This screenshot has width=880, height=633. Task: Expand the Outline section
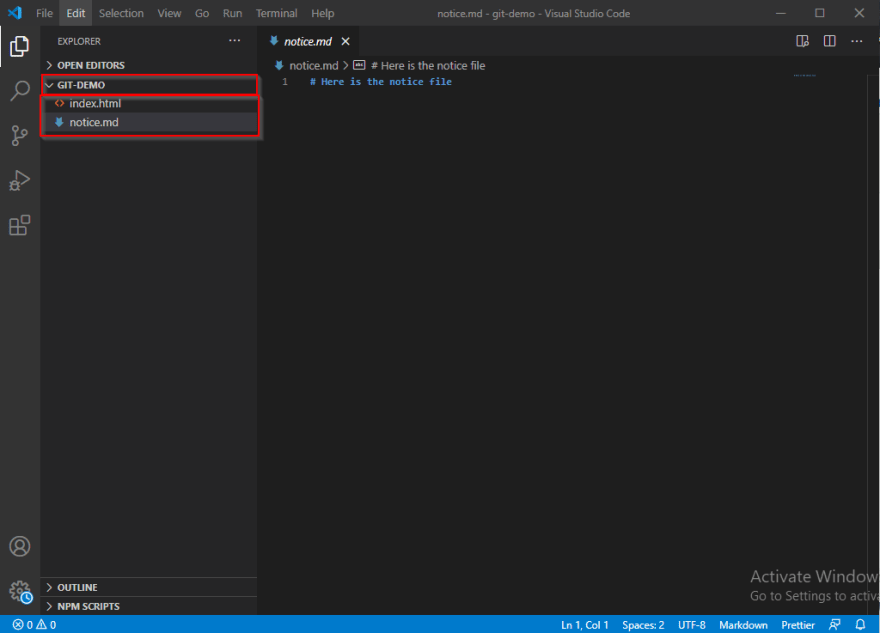[149, 587]
